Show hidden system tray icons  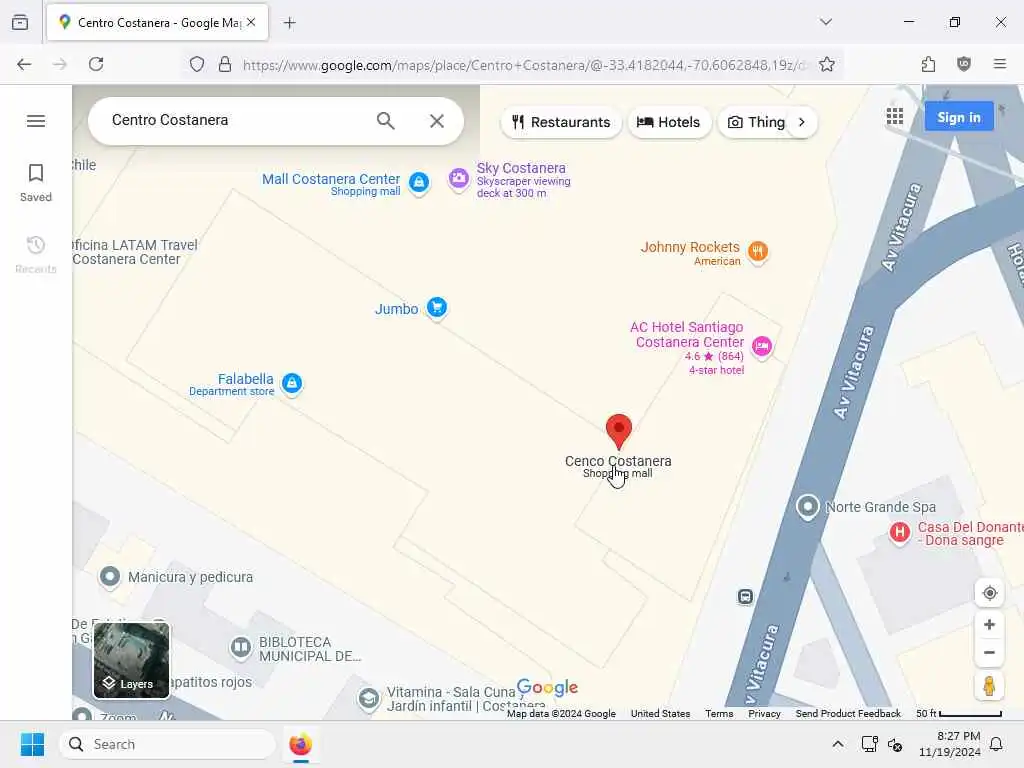pos(838,744)
